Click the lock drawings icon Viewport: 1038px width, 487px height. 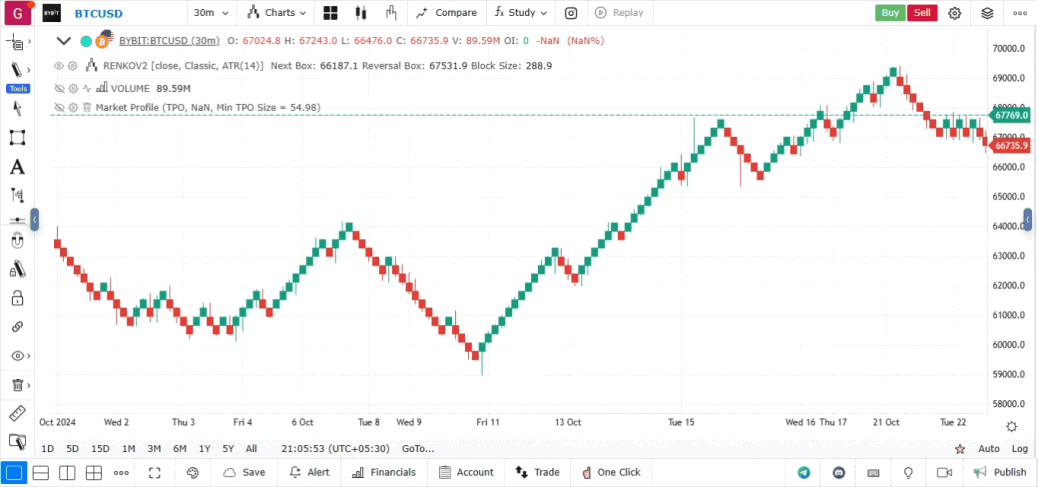point(17,298)
